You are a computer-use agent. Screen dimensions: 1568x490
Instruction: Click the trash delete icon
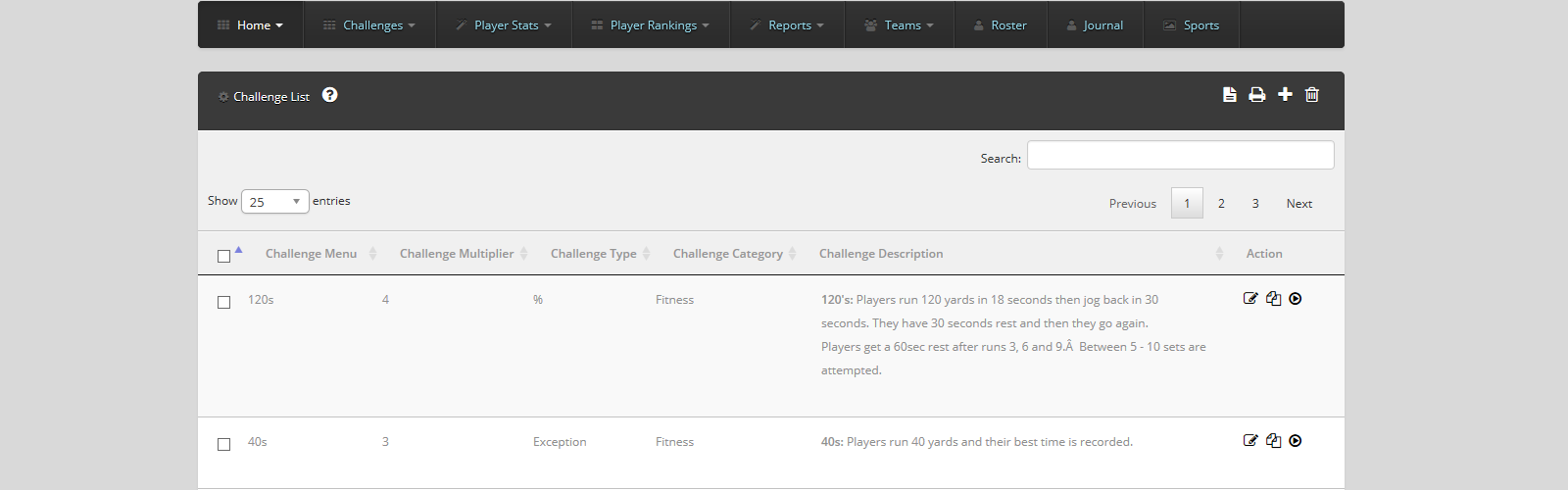(1312, 95)
